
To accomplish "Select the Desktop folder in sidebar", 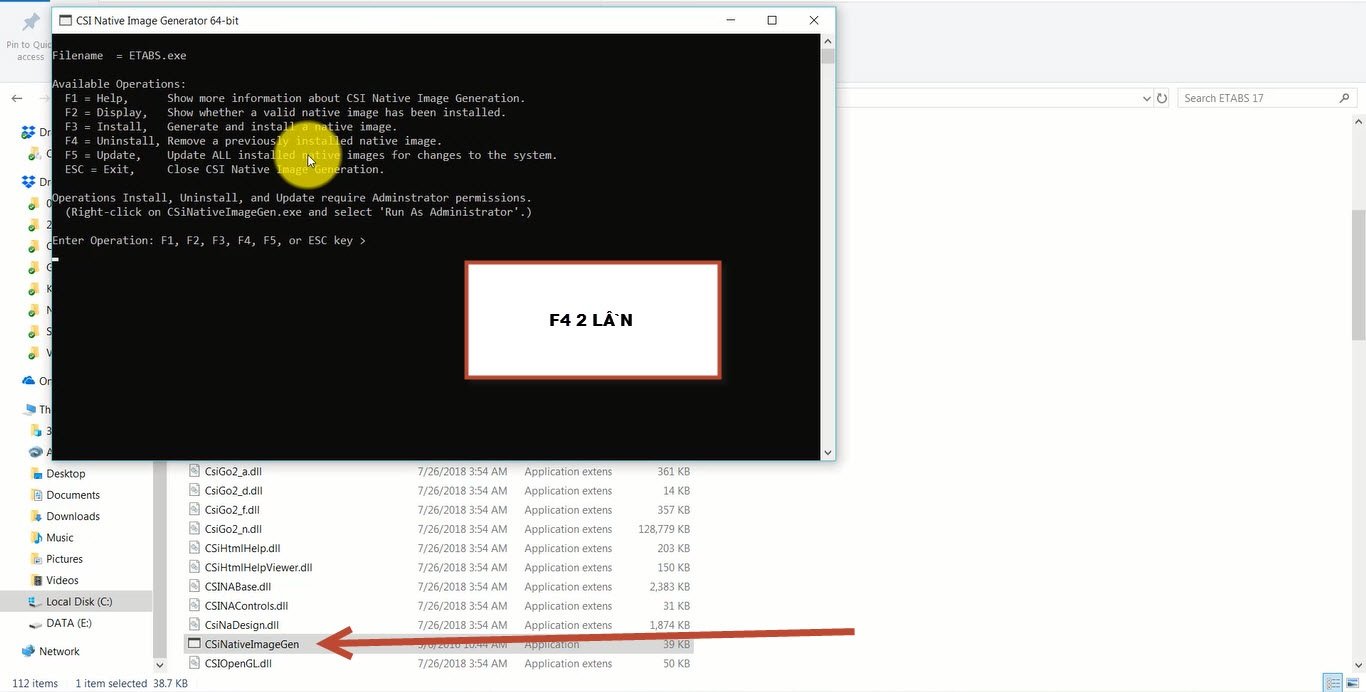I will pyautogui.click(x=66, y=474).
